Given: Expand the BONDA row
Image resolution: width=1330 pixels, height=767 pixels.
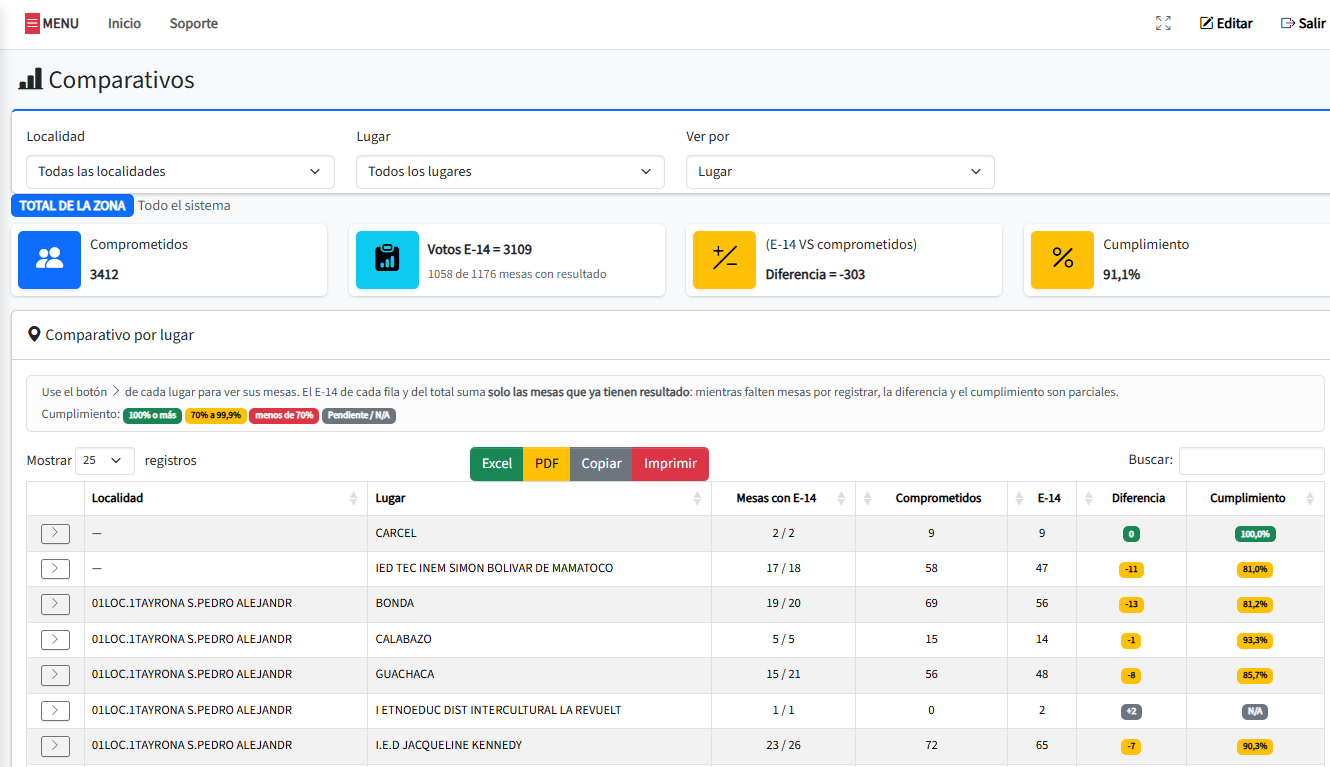Looking at the screenshot, I should click(x=55, y=604).
